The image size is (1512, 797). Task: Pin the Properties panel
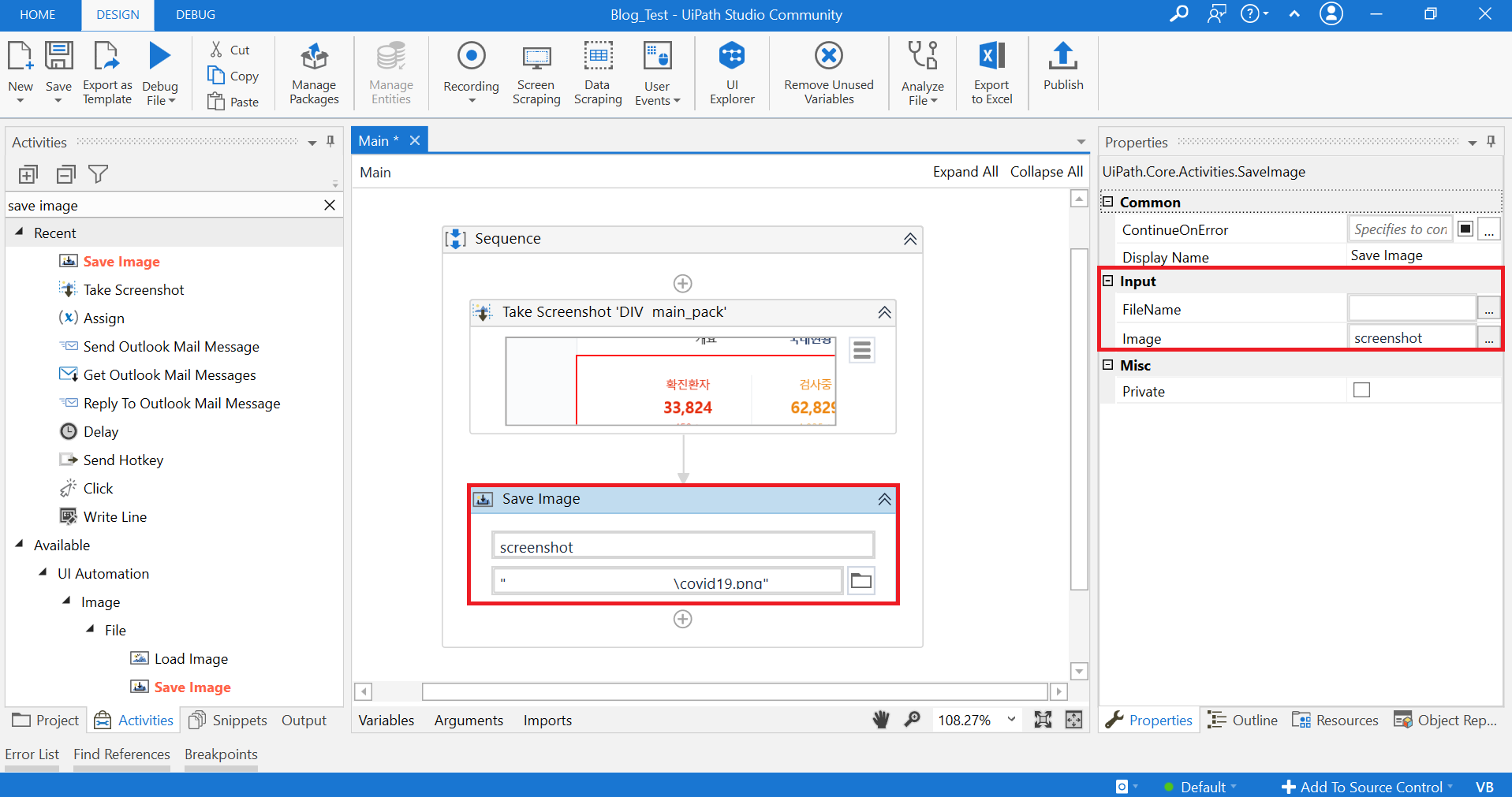click(x=1491, y=141)
